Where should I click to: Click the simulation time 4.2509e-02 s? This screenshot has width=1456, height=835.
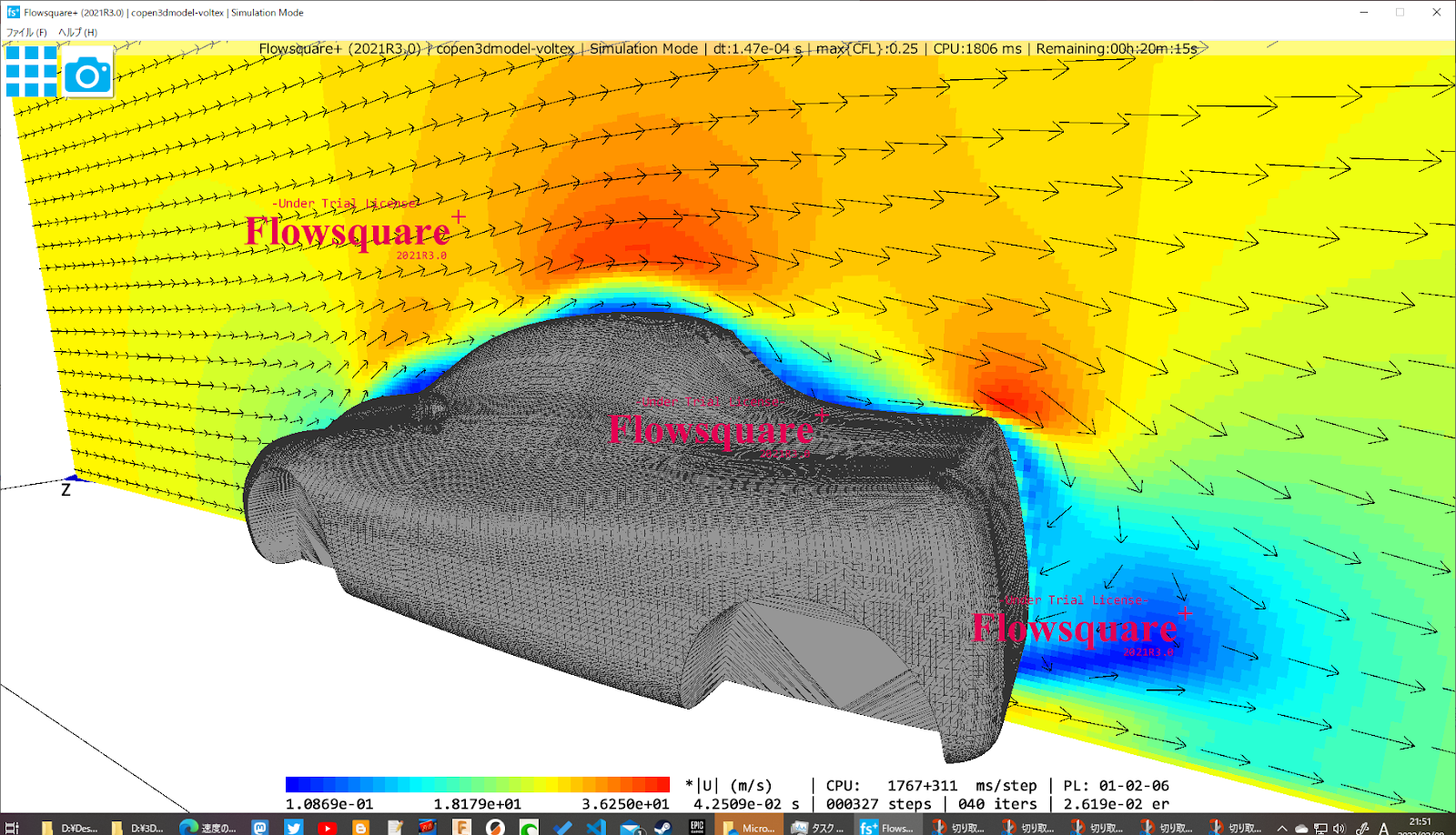746,804
